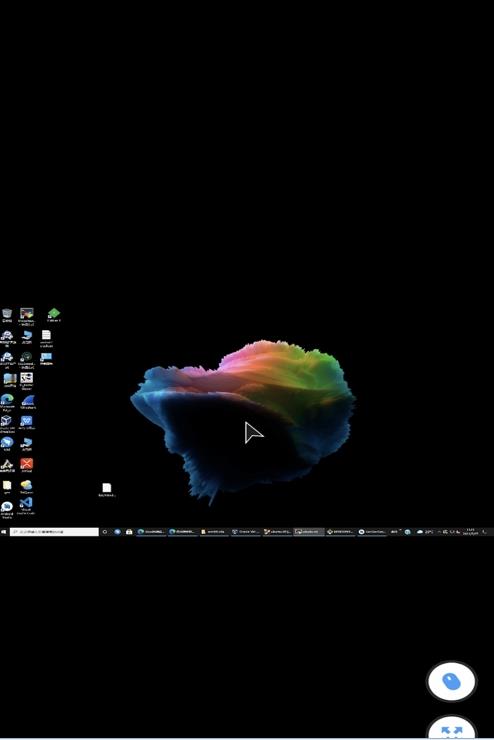Viewport: 494px width, 740px height.
Task: Focus the taskbar search box
Action: pyautogui.click(x=54, y=531)
